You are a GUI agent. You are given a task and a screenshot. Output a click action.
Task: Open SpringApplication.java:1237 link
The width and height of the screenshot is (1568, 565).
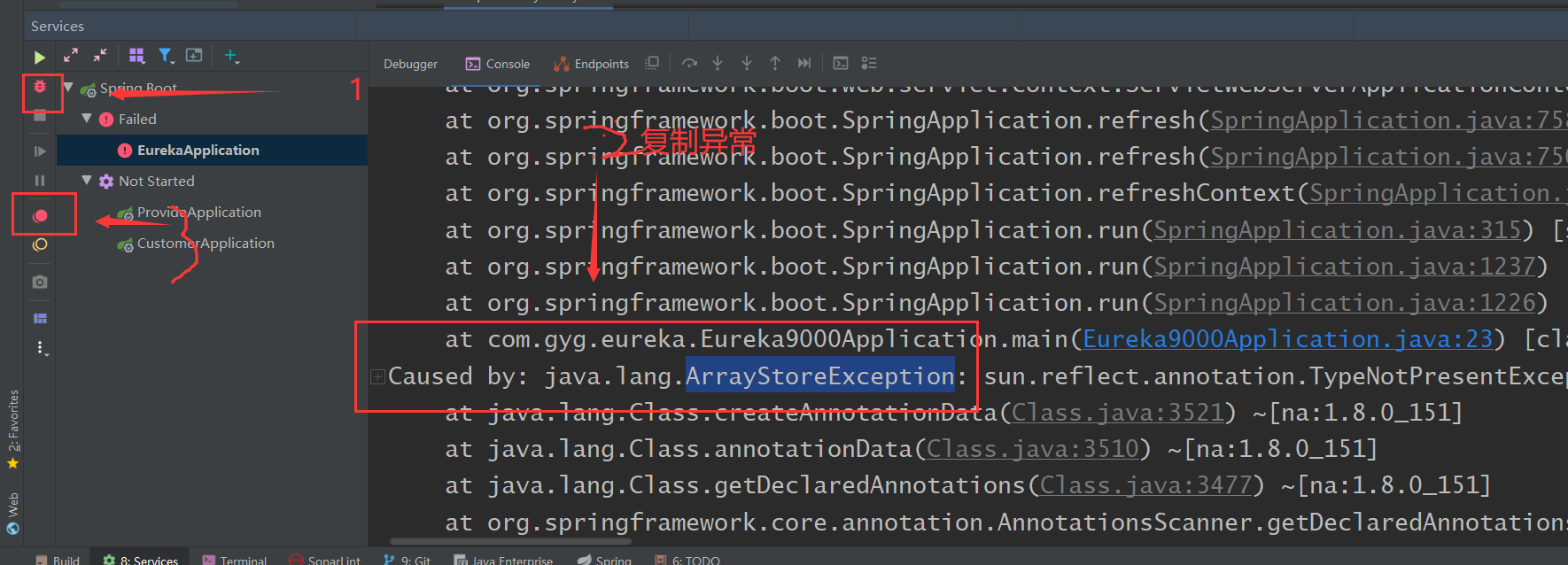point(1344,267)
